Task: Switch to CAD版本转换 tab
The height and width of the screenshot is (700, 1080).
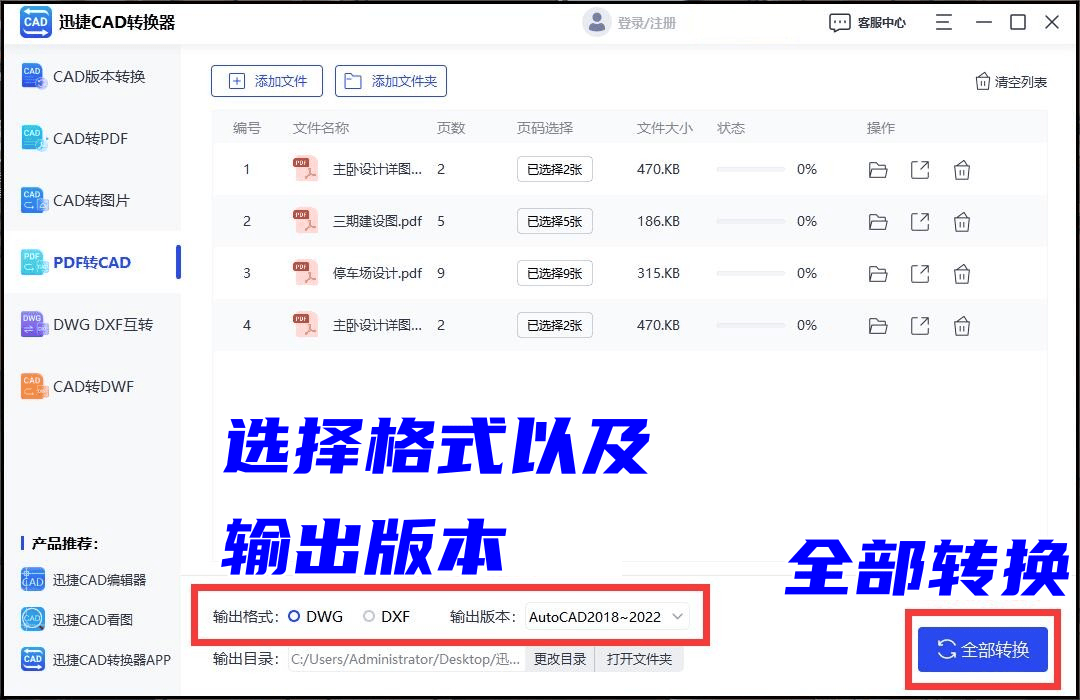Action: tap(92, 76)
